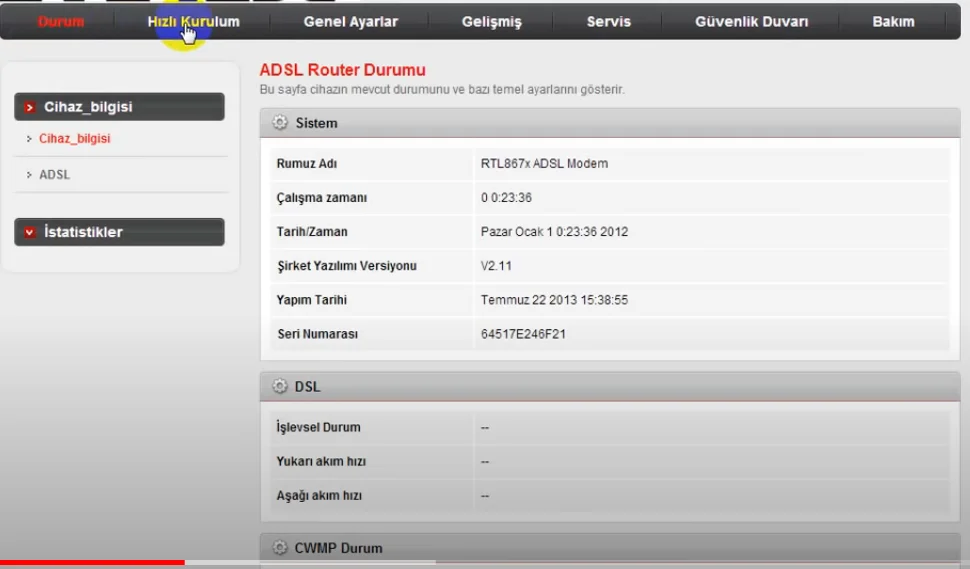Open Güvenlik Duvarı settings

pos(751,21)
